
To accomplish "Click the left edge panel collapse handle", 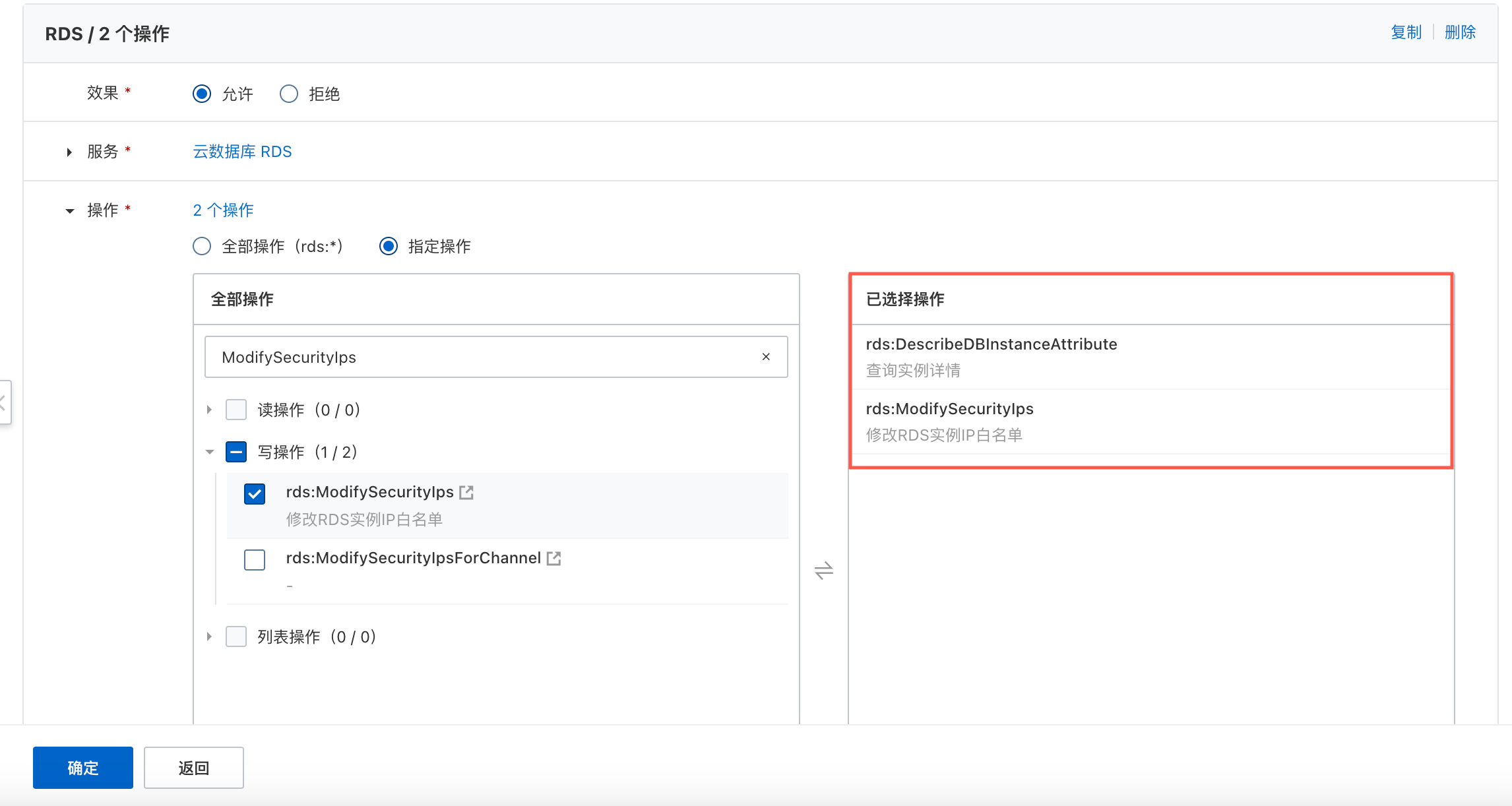I will tap(5, 402).
